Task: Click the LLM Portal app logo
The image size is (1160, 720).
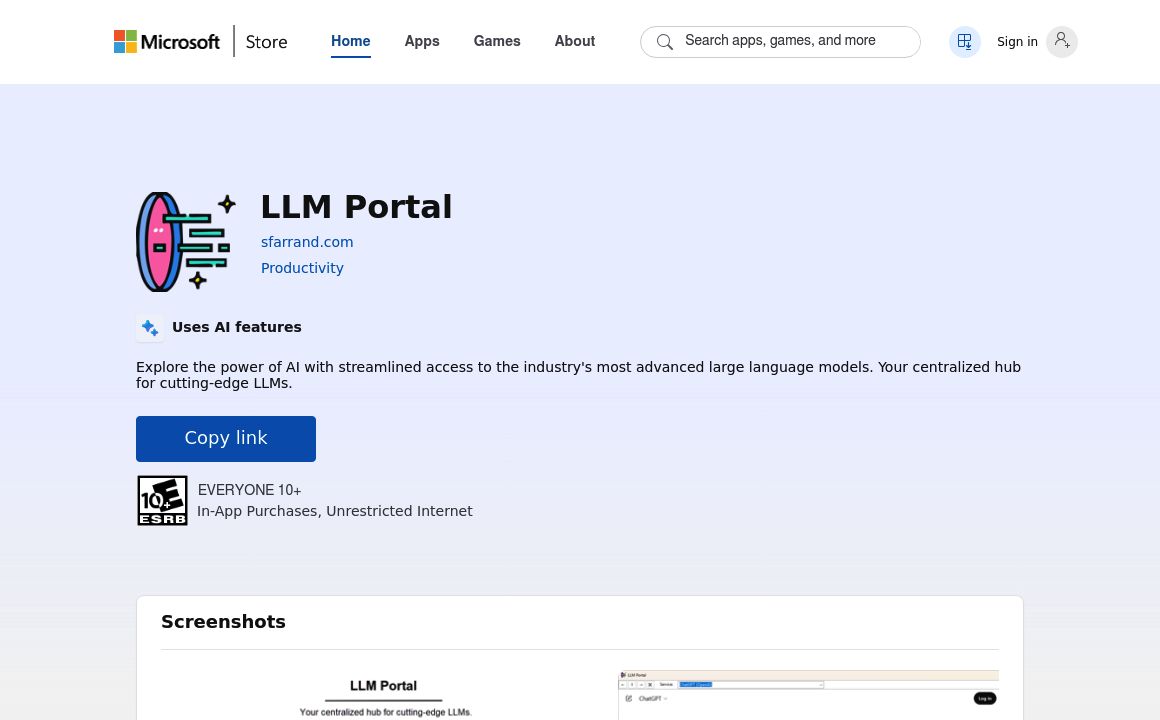Action: click(186, 242)
